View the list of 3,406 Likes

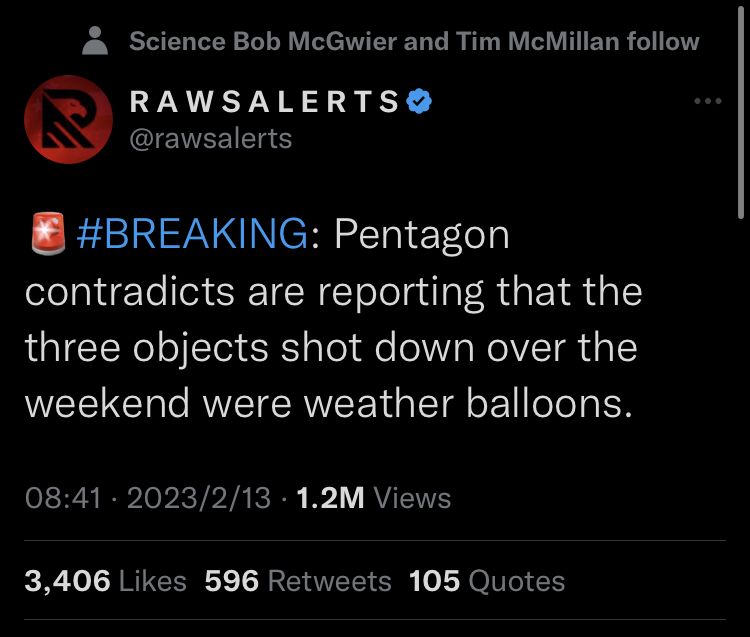click(x=105, y=581)
